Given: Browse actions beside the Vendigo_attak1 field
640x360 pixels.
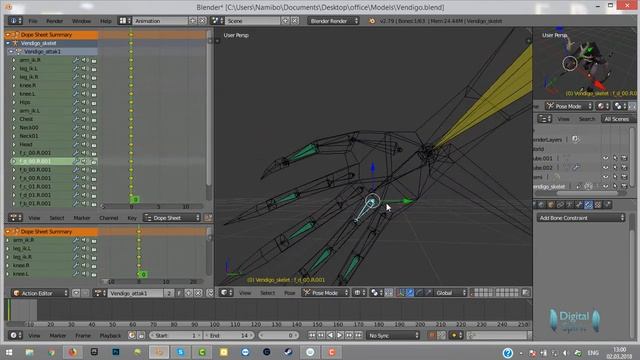Looking at the screenshot, I should tap(100, 293).
